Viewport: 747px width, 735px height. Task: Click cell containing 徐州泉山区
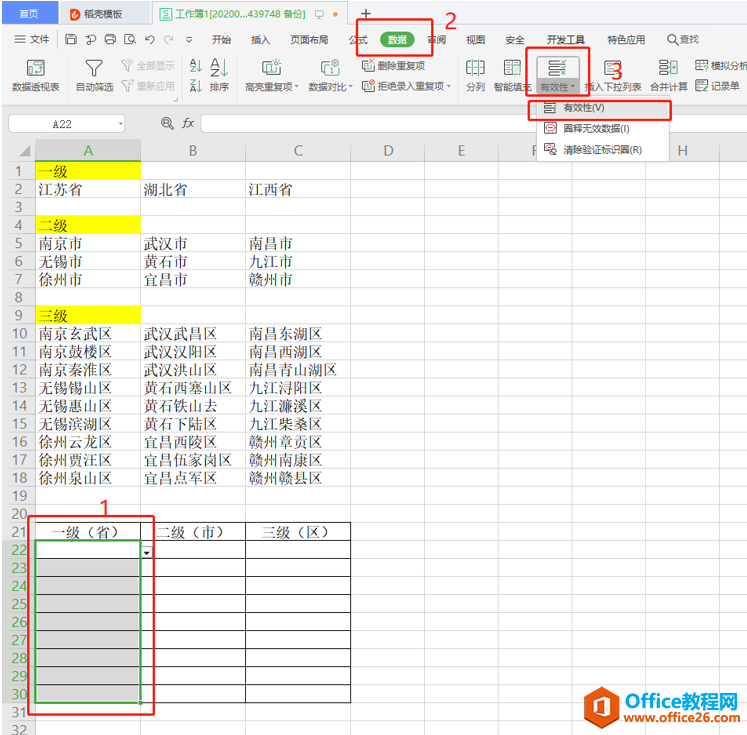tap(88, 478)
